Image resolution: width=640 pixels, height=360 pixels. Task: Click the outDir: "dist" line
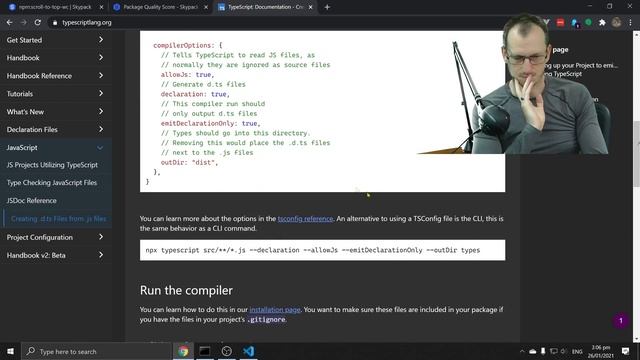point(189,162)
